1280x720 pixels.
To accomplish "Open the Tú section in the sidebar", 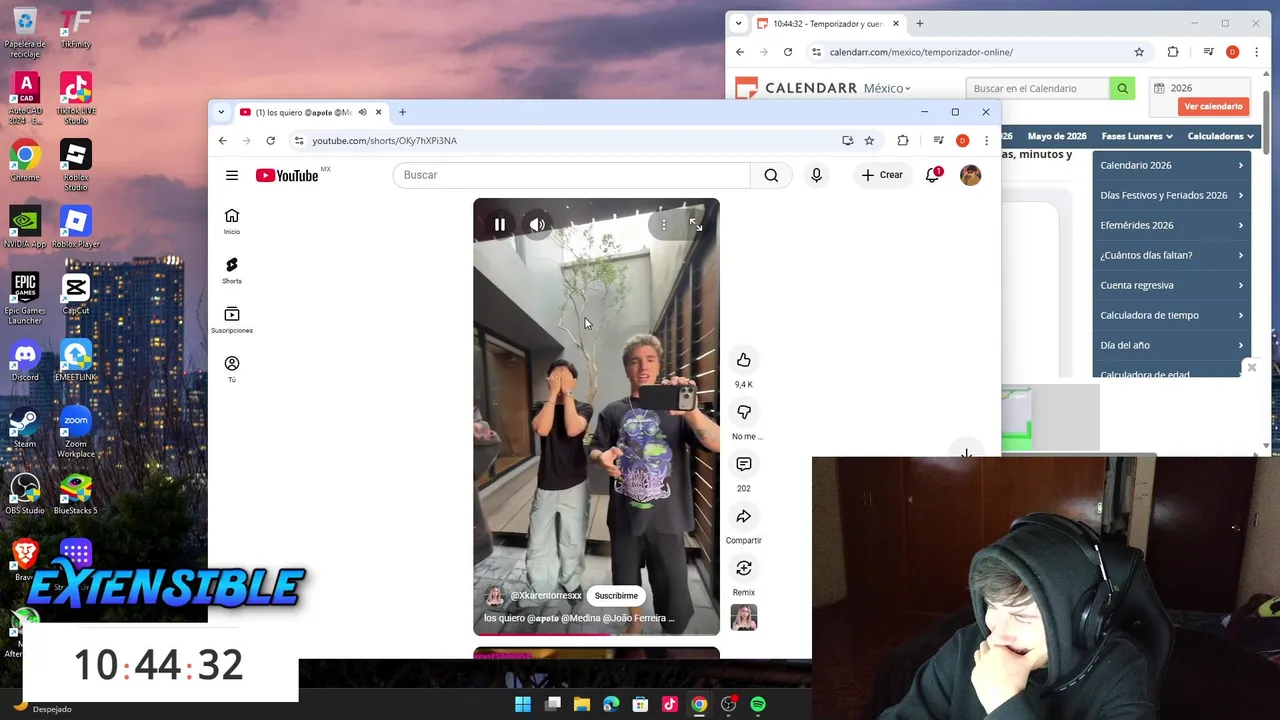I will pos(232,369).
